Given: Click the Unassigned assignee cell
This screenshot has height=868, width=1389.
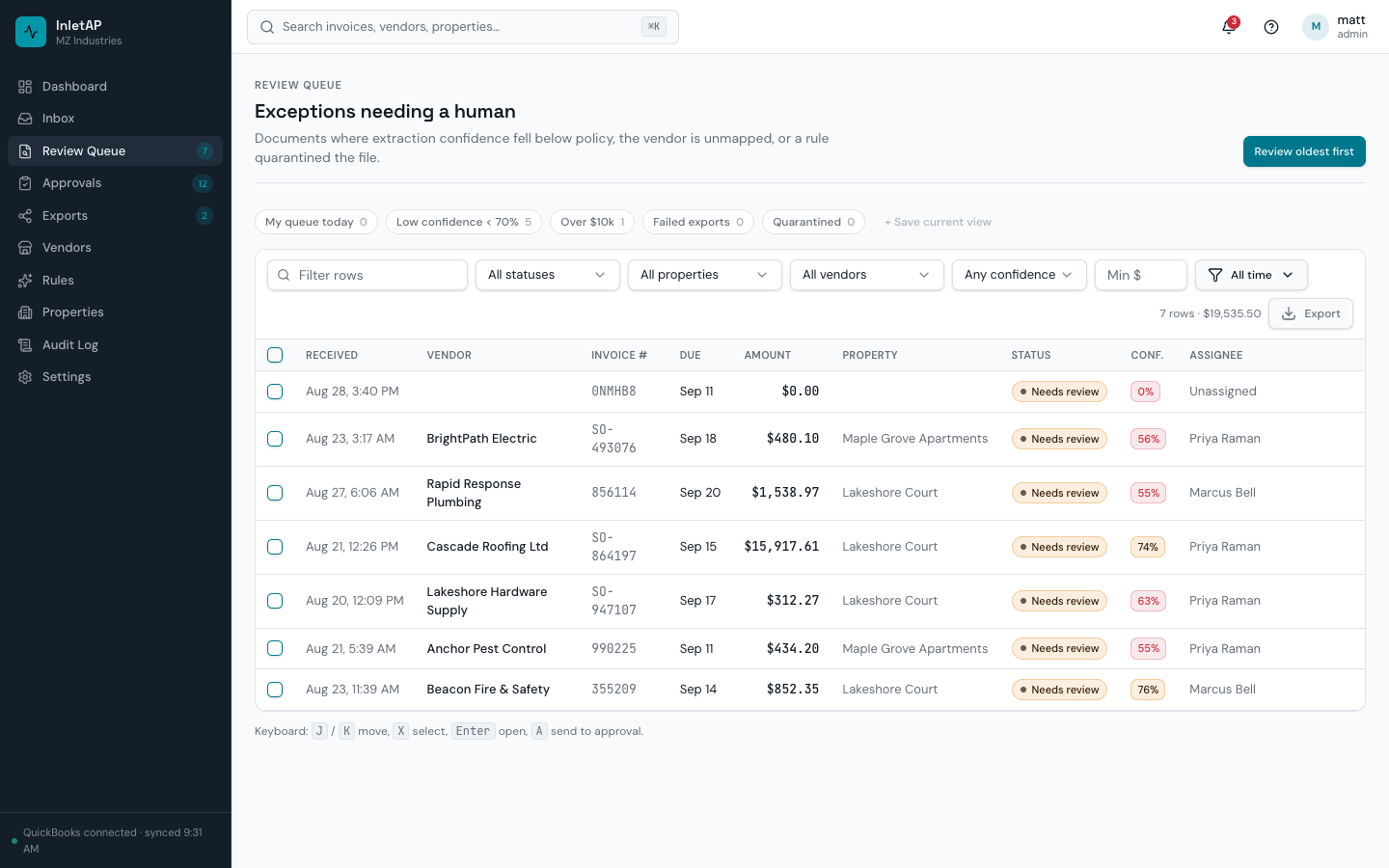Looking at the screenshot, I should pos(1223,392).
